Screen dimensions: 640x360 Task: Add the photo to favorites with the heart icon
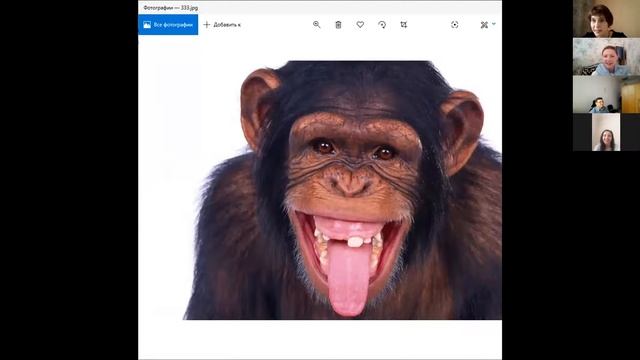tap(360, 24)
